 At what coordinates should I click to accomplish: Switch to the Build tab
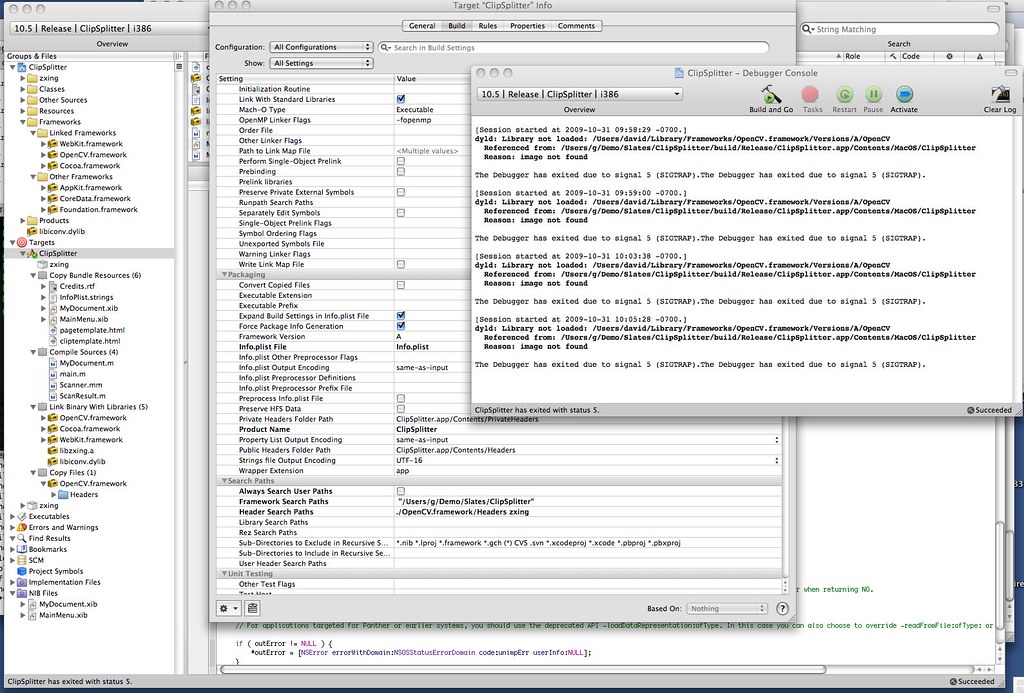[x=456, y=26]
